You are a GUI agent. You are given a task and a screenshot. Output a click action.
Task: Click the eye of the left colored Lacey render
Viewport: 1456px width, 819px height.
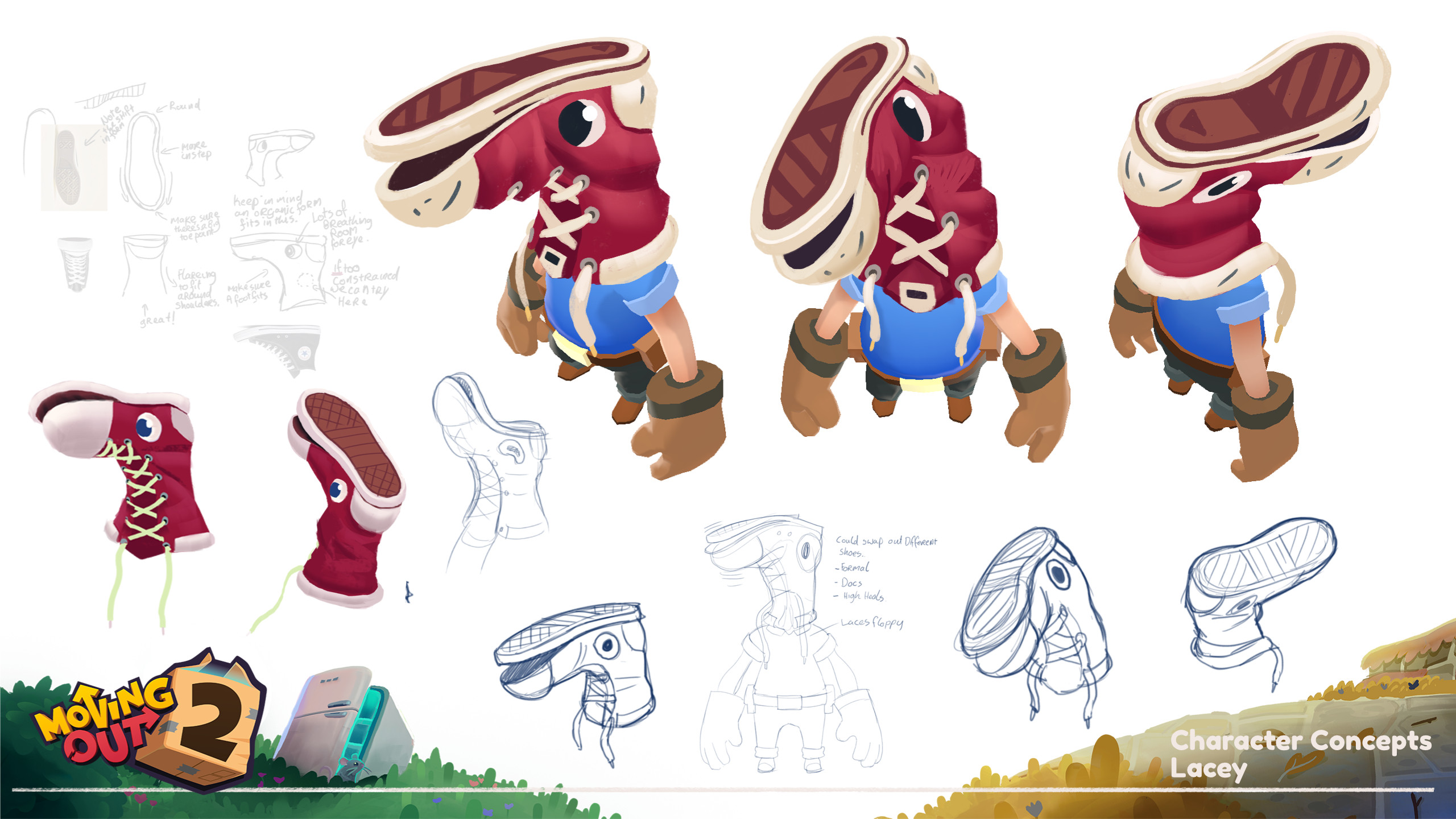(579, 123)
